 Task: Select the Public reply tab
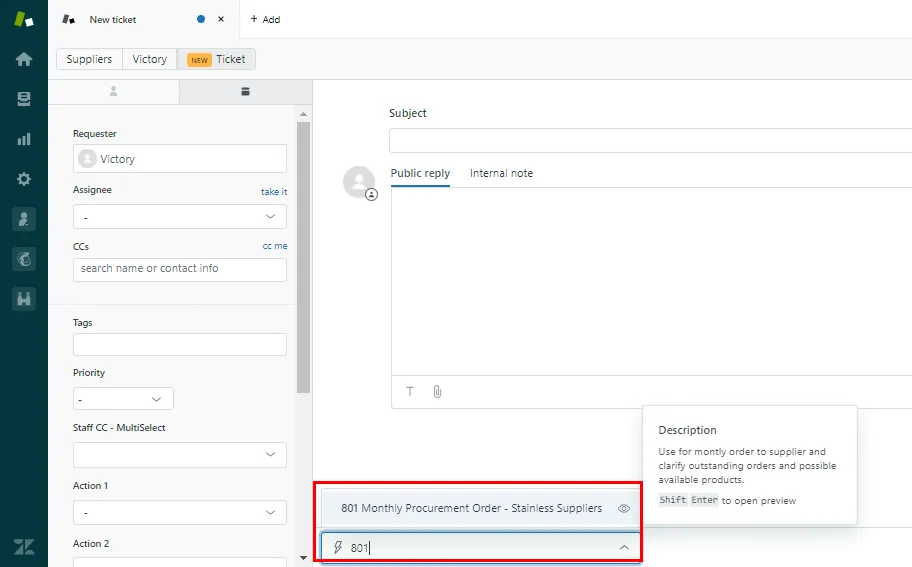click(x=420, y=173)
